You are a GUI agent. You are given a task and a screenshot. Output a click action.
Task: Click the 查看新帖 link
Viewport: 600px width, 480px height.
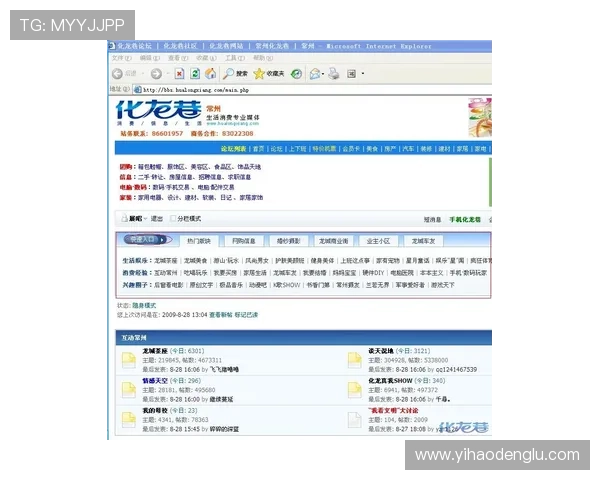click(x=221, y=315)
